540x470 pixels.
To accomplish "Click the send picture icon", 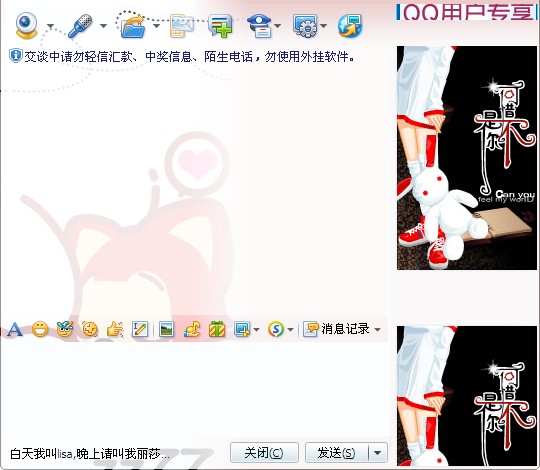I will pos(166,330).
